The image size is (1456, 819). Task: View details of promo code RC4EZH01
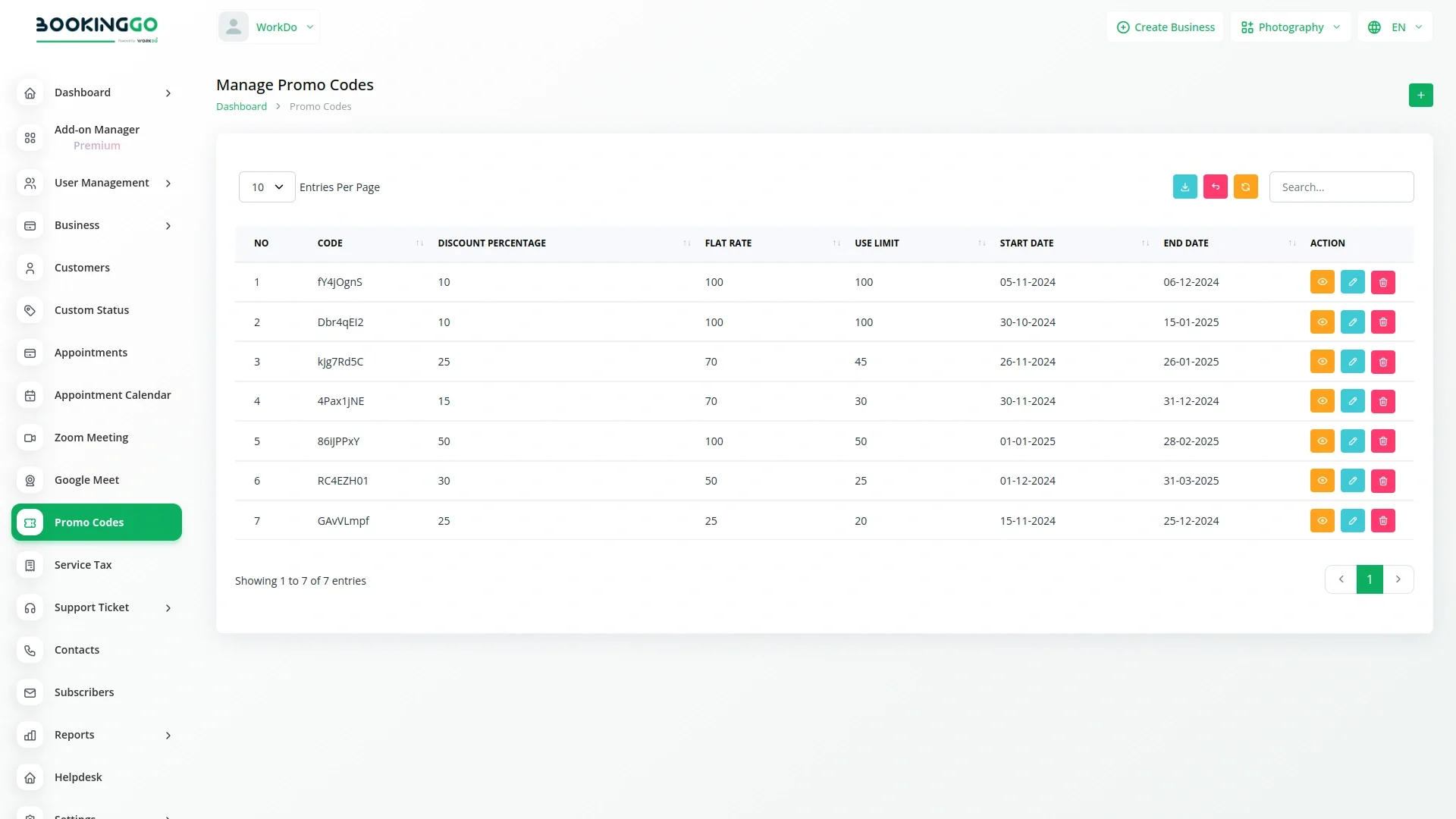click(1322, 481)
